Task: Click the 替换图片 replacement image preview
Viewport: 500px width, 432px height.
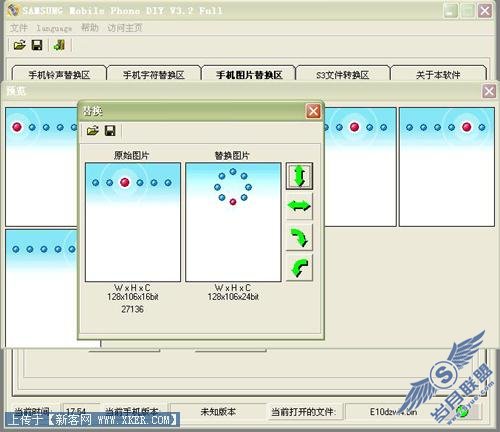Action: (233, 222)
